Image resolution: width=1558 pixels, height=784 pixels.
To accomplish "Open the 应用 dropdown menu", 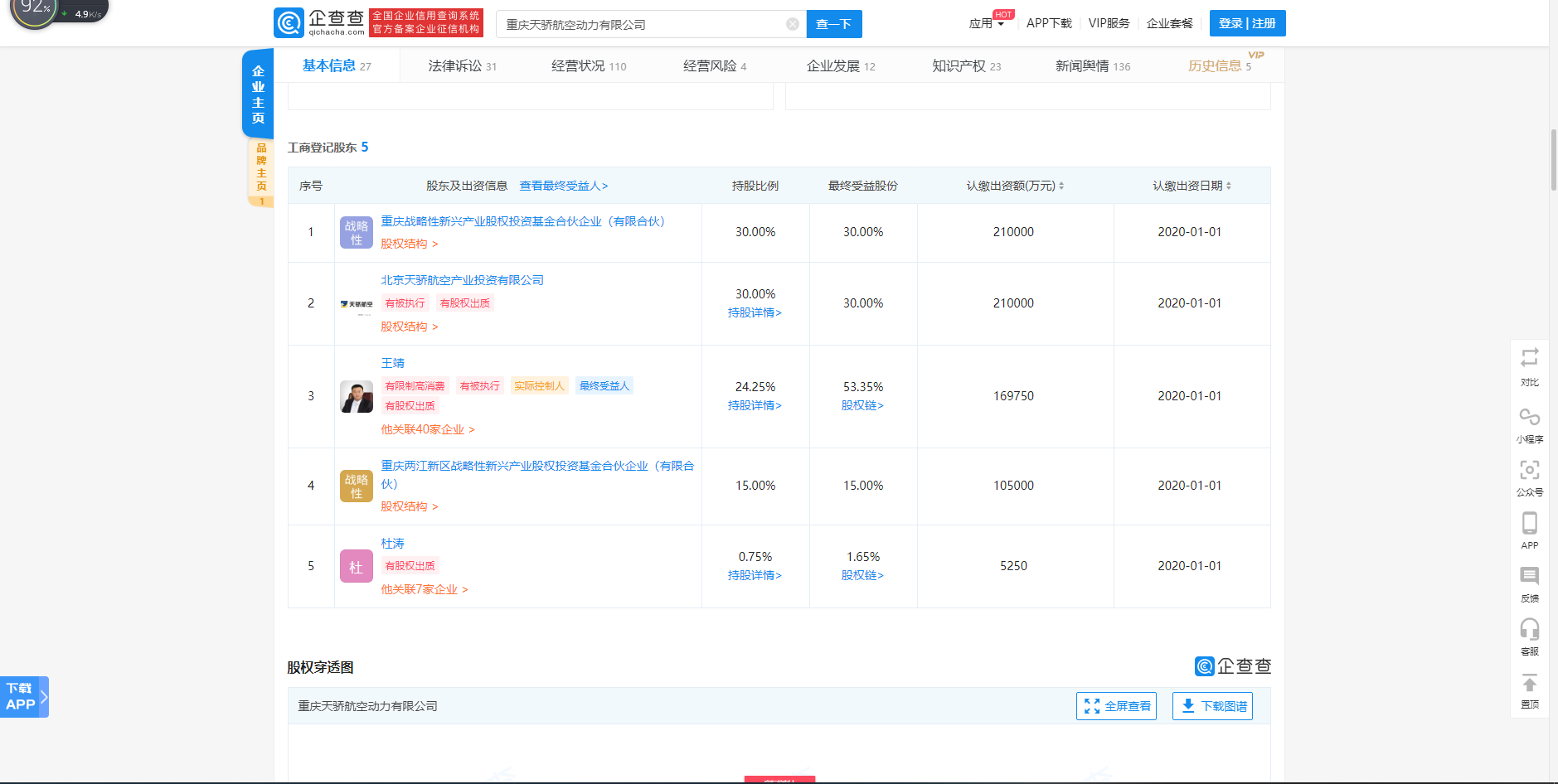I will pos(986,24).
